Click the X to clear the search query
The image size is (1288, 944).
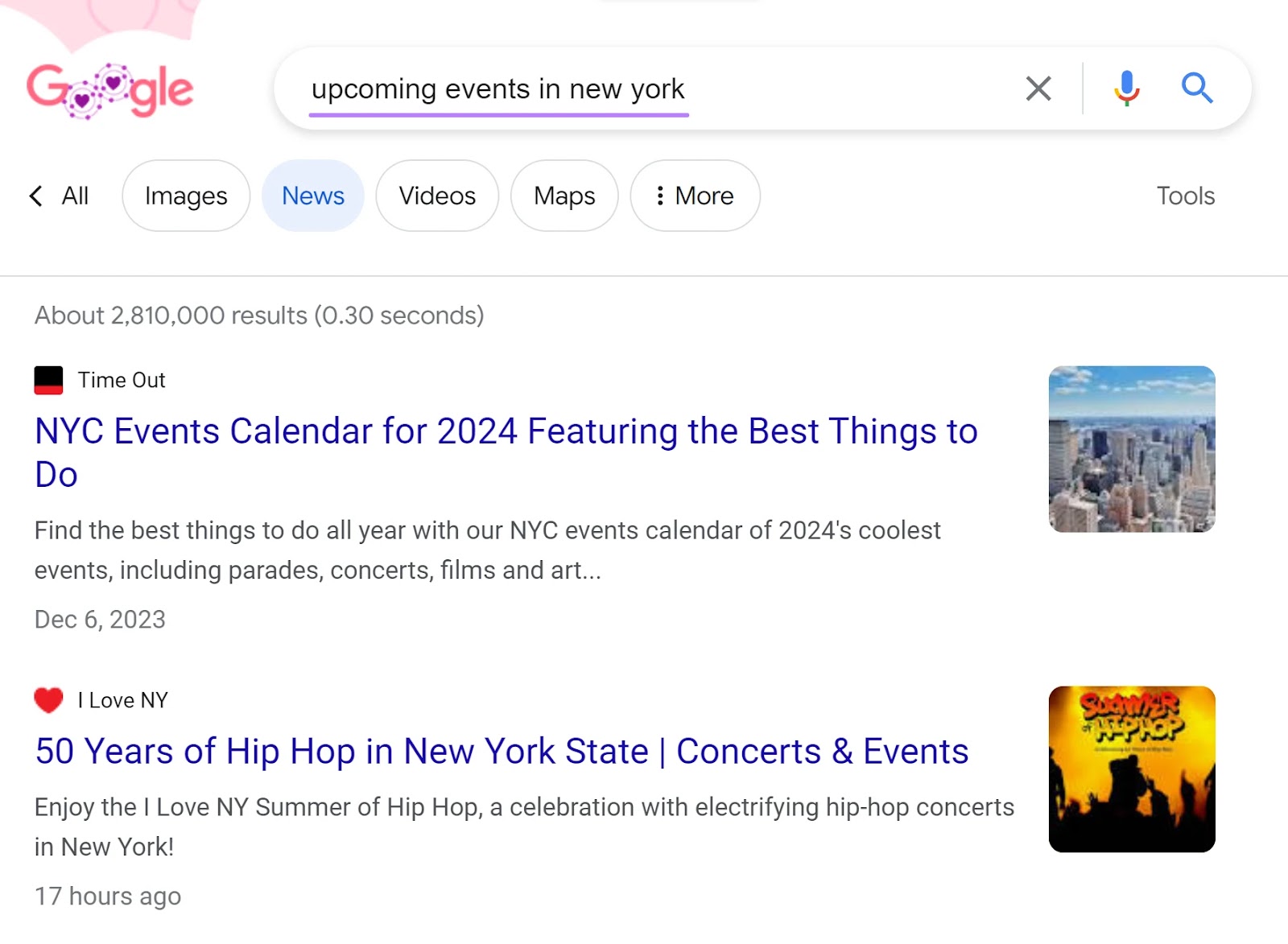(x=1038, y=89)
